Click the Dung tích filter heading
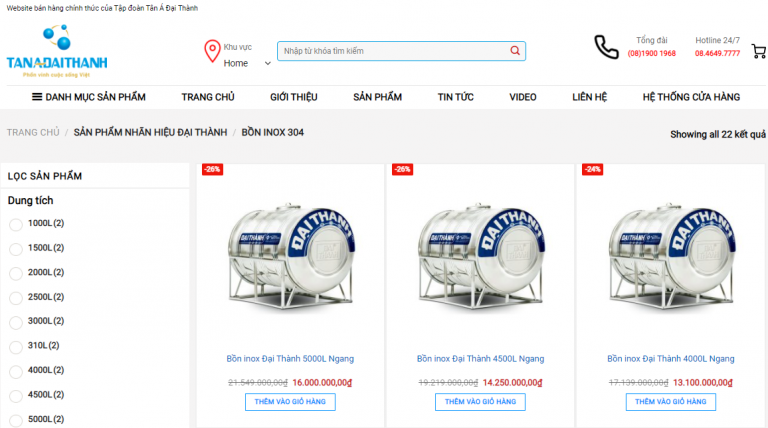Image resolution: width=768 pixels, height=428 pixels. click(x=30, y=200)
